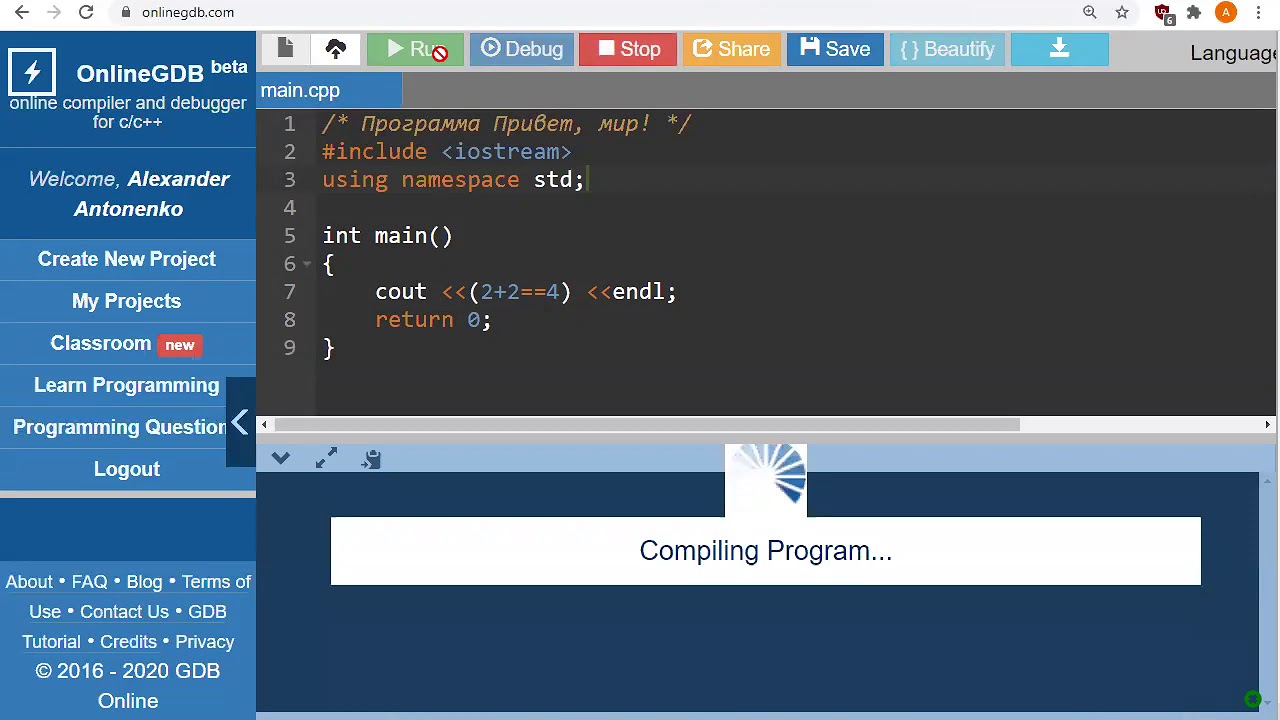Click the horizontal editor scrollbar thumb
The height and width of the screenshot is (720, 1280).
click(x=648, y=424)
